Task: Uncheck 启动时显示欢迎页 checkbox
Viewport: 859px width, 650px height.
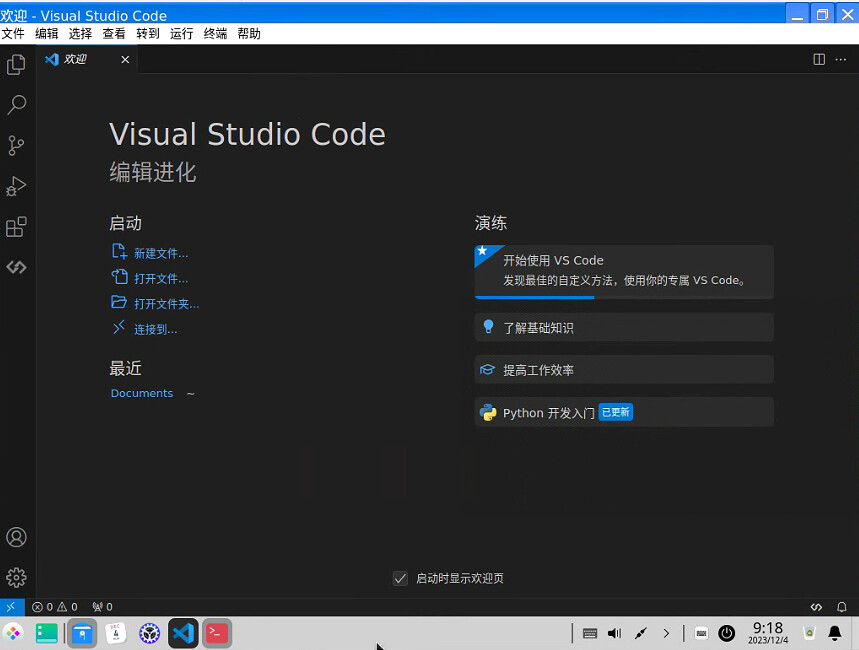Action: point(400,578)
